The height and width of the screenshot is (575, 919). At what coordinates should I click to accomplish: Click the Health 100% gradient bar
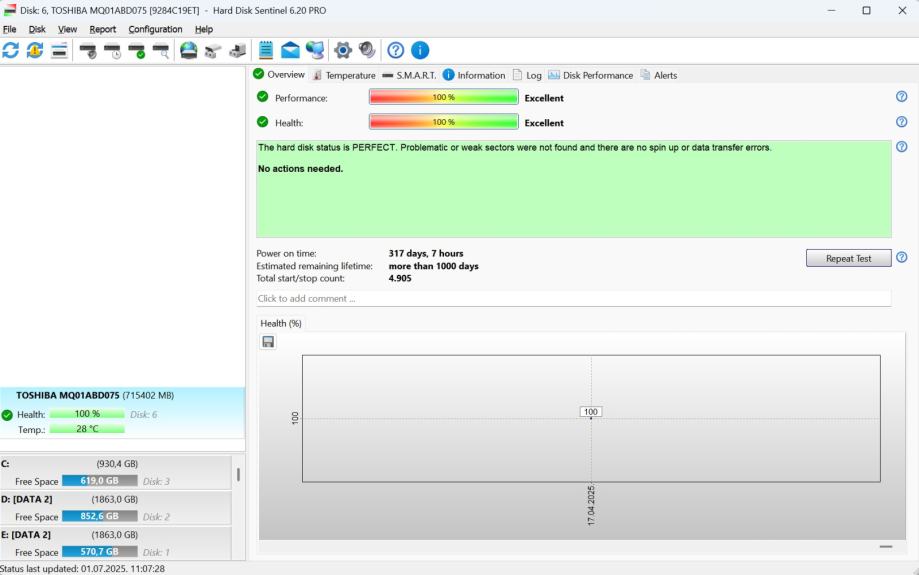(443, 123)
